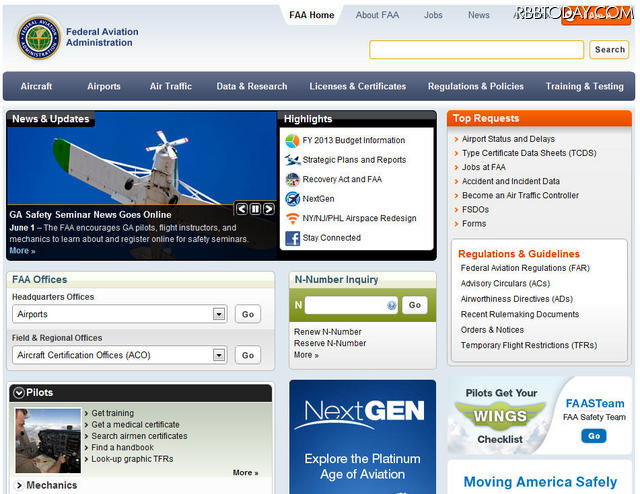Focus the N-Number input field
Viewport: 640px width, 494px height.
click(x=351, y=305)
